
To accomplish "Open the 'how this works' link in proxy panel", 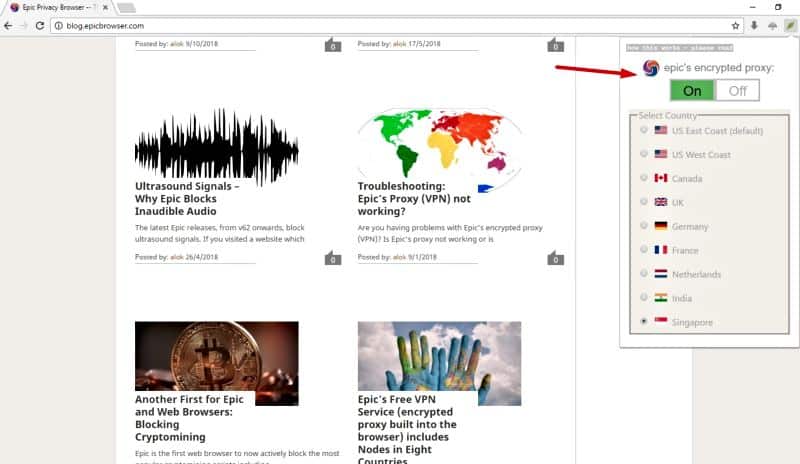I will point(680,48).
